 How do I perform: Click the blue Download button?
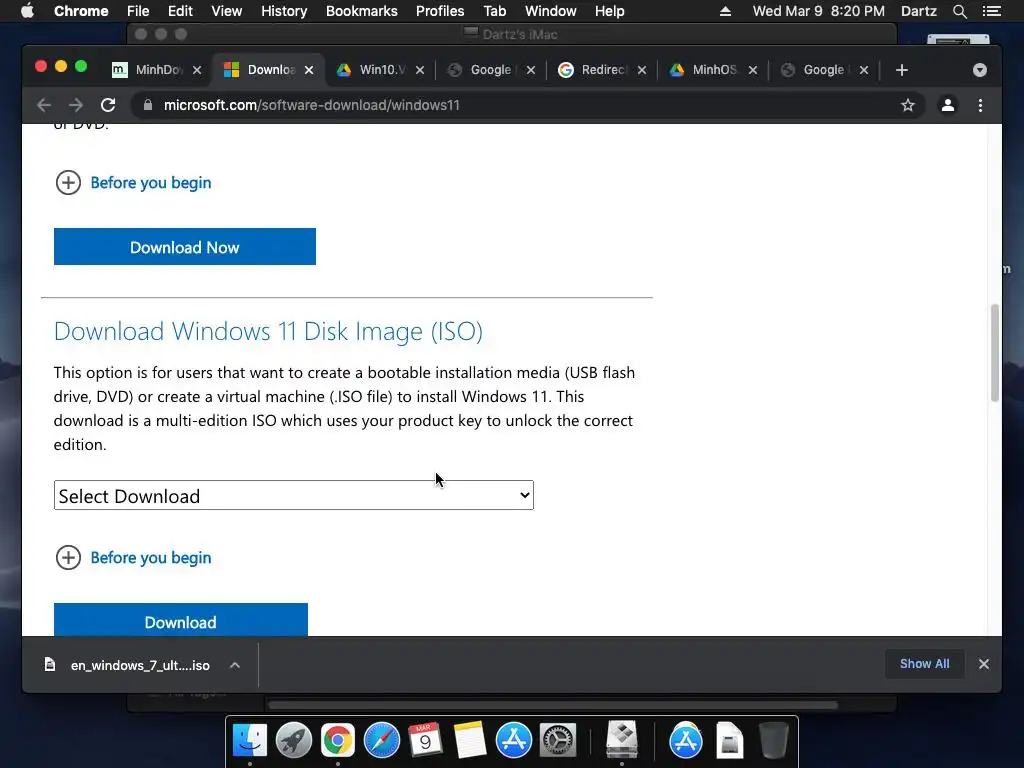point(181,620)
